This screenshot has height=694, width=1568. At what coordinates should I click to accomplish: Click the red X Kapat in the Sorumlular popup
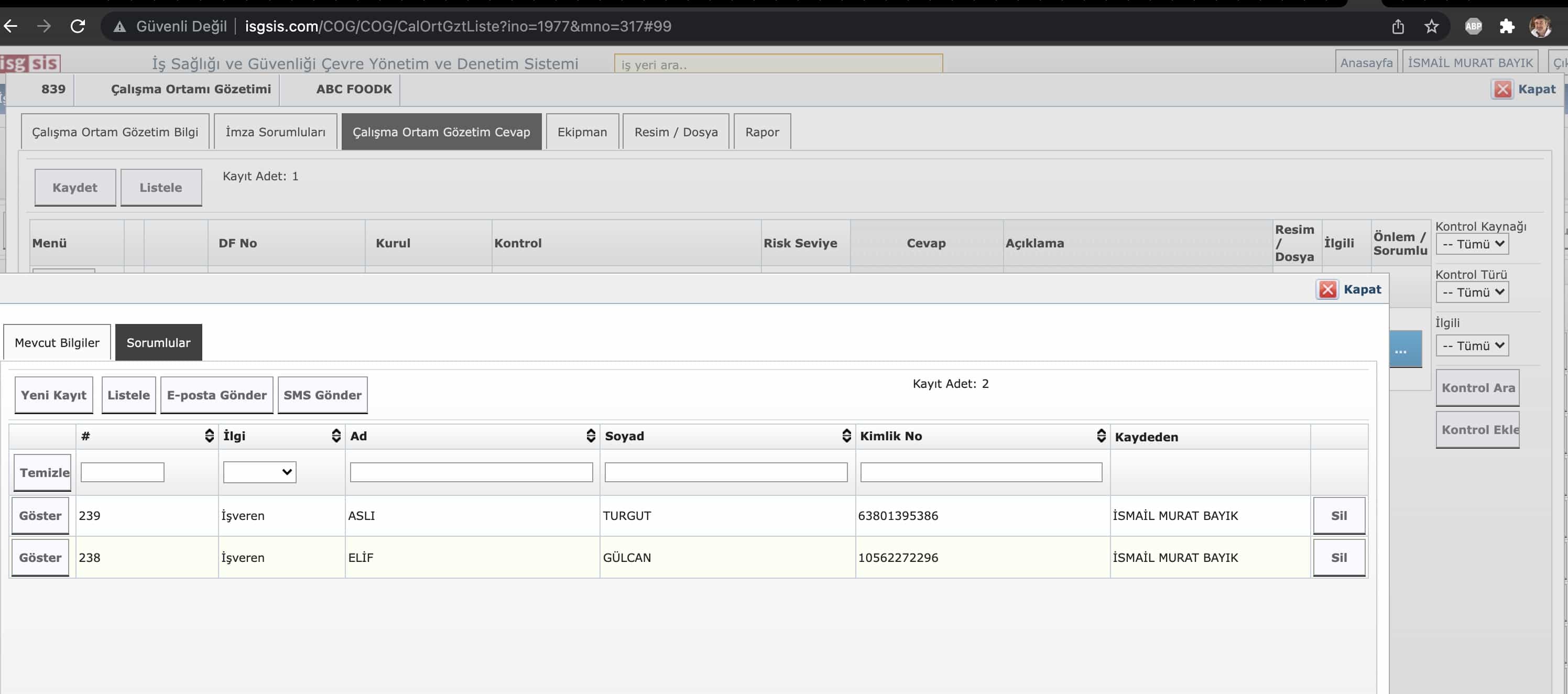1327,289
